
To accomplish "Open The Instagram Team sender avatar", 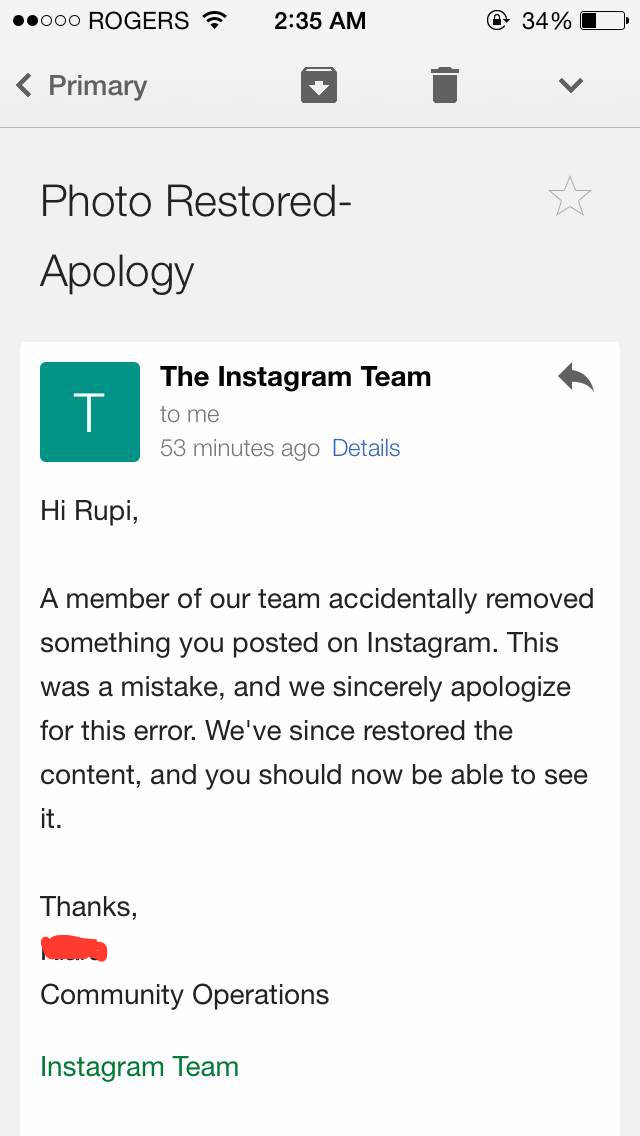I will 89,411.
